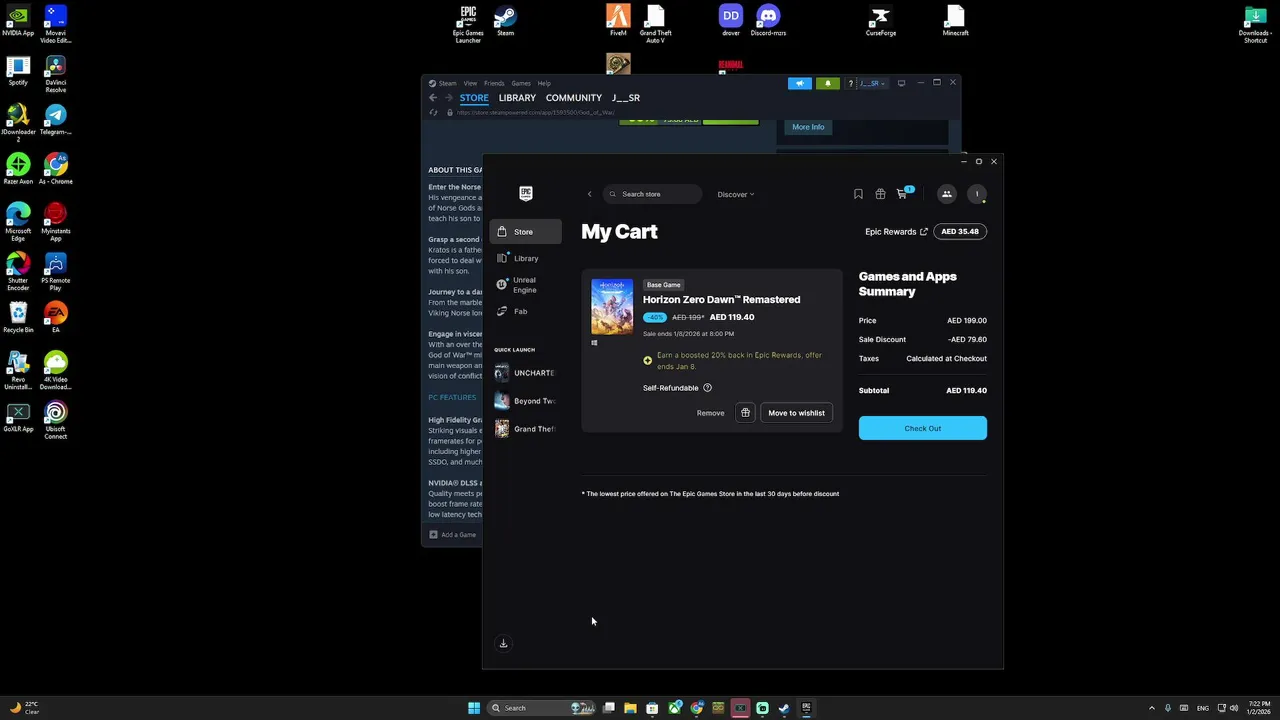The width and height of the screenshot is (1280, 720).
Task: Select Unreal Engine in Epic sidebar
Action: pos(525,285)
